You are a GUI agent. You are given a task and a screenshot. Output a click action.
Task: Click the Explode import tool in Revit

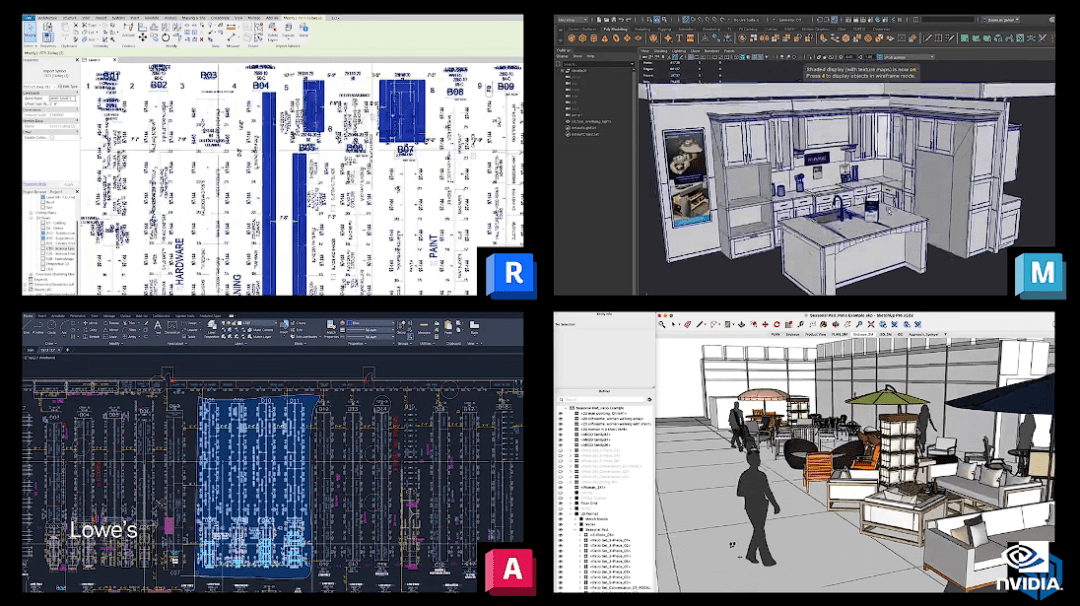[x=287, y=30]
